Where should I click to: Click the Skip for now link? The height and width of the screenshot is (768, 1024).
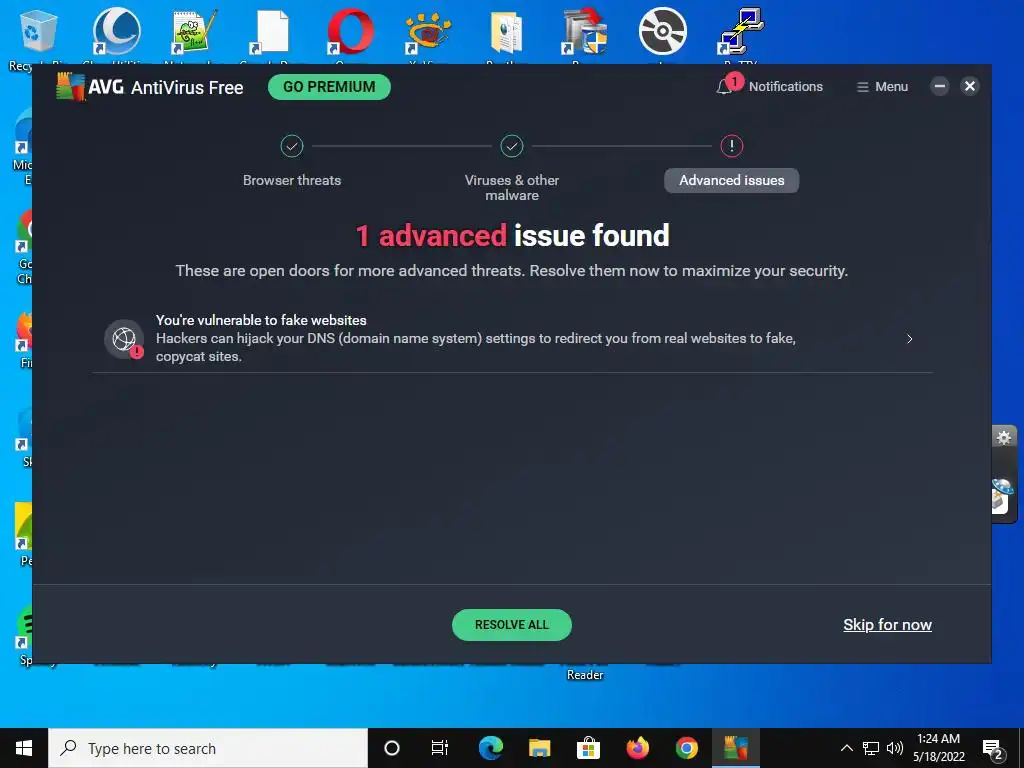[x=887, y=625]
